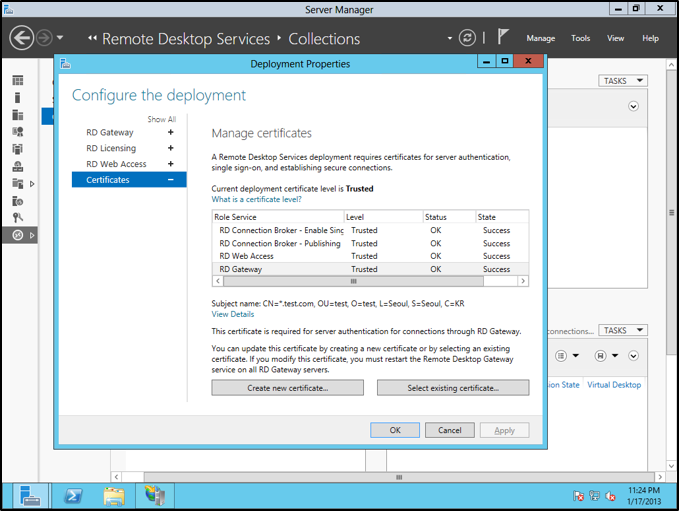This screenshot has height=511, width=679.
Task: Launch PowerShell from the taskbar
Action: pos(73,495)
